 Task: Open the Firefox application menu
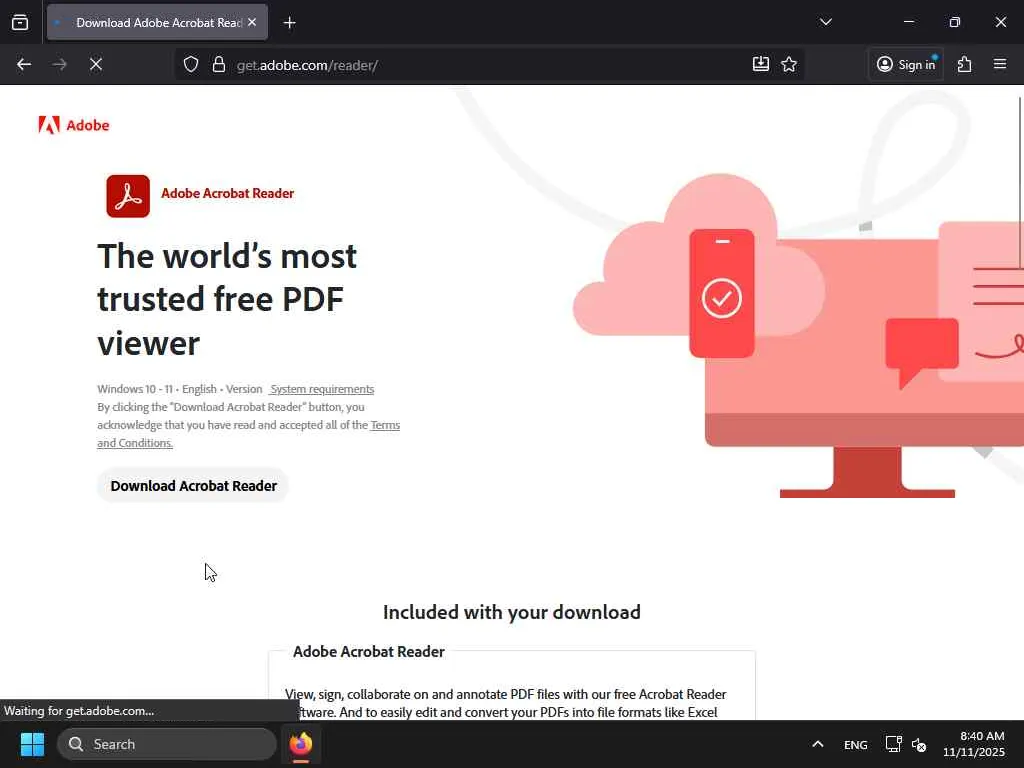1000,64
